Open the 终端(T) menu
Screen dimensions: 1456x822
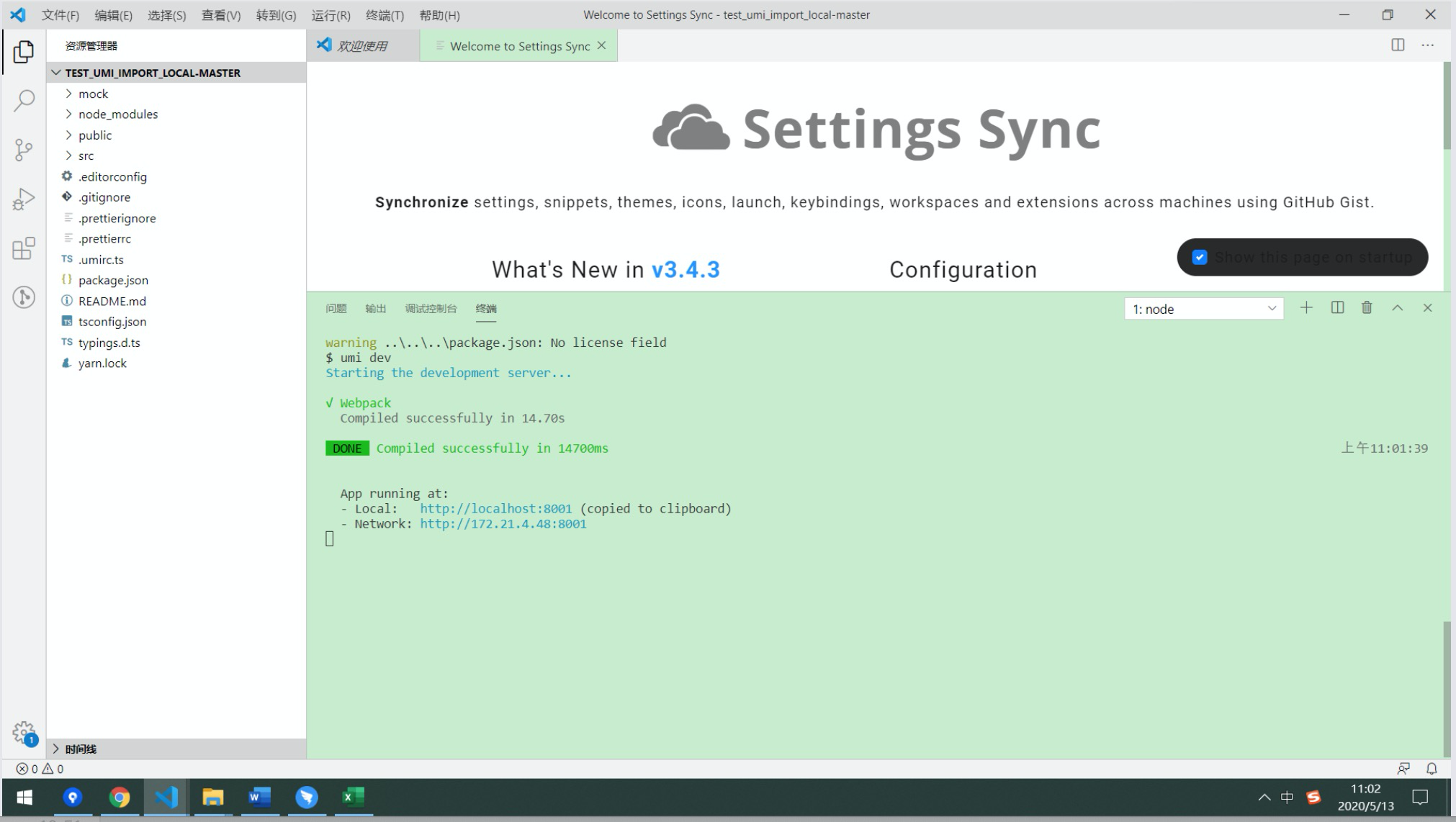click(385, 15)
